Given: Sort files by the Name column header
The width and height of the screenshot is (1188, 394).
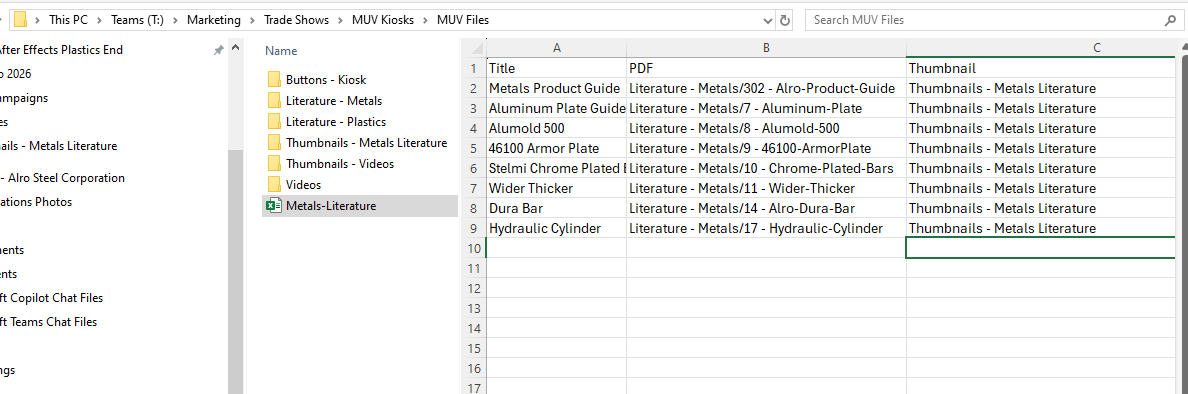Looking at the screenshot, I should pos(281,51).
